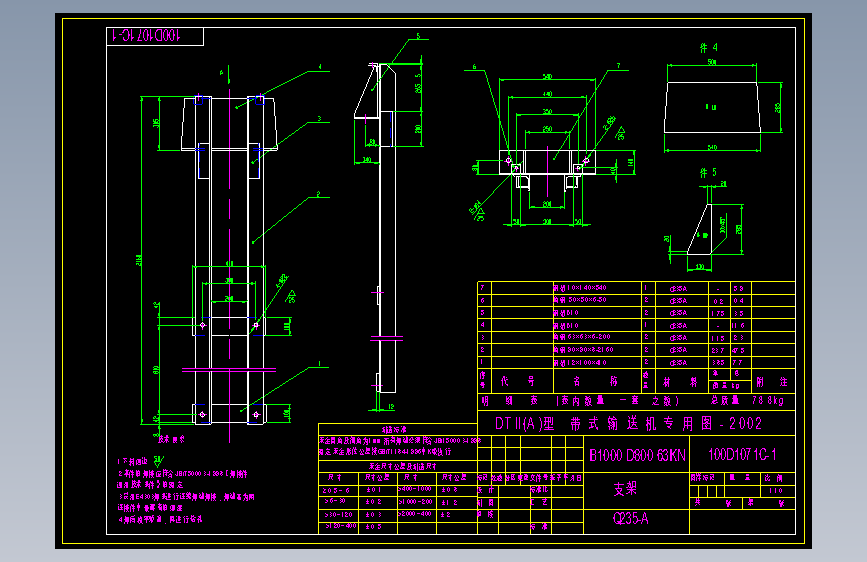
Task: Click the mirrored drawing number '100D107 1C-1' in the corner box
Action: click(x=147, y=36)
